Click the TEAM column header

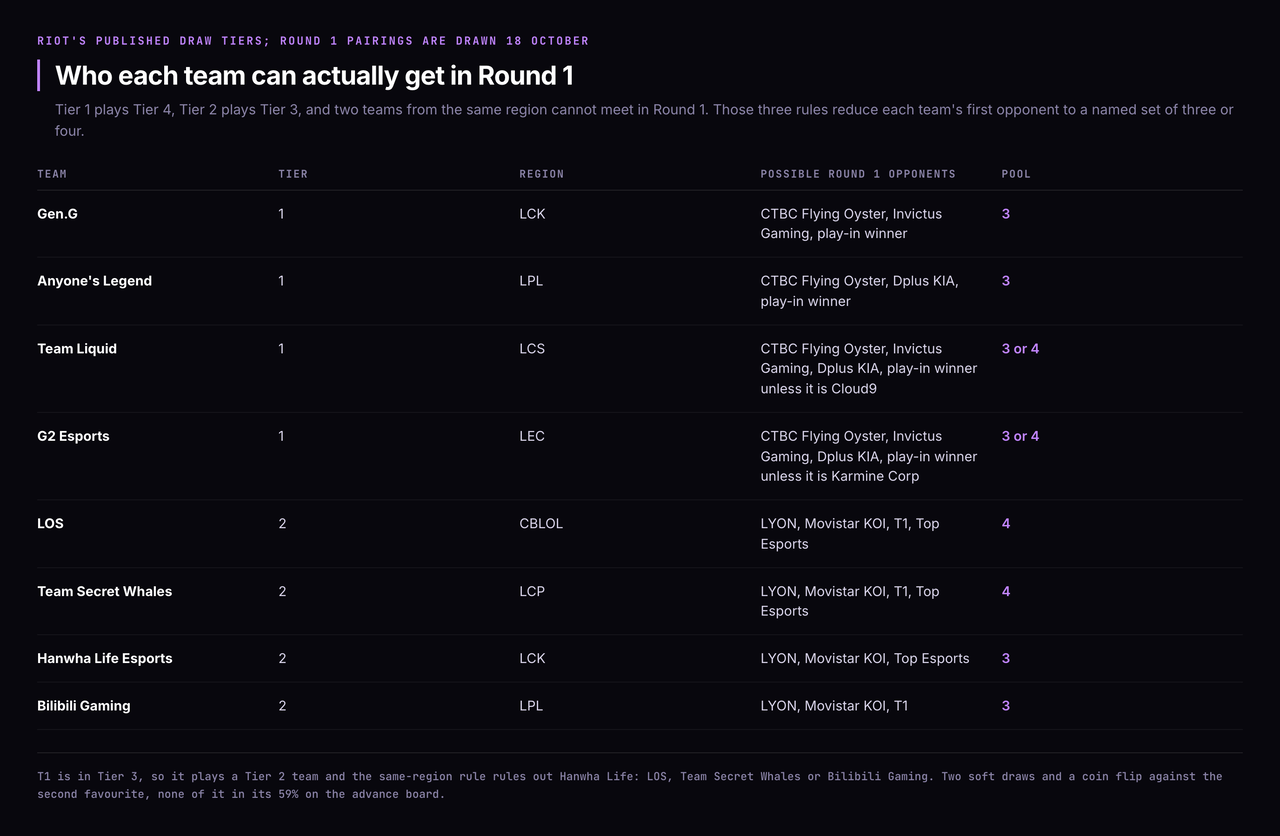click(x=52, y=174)
